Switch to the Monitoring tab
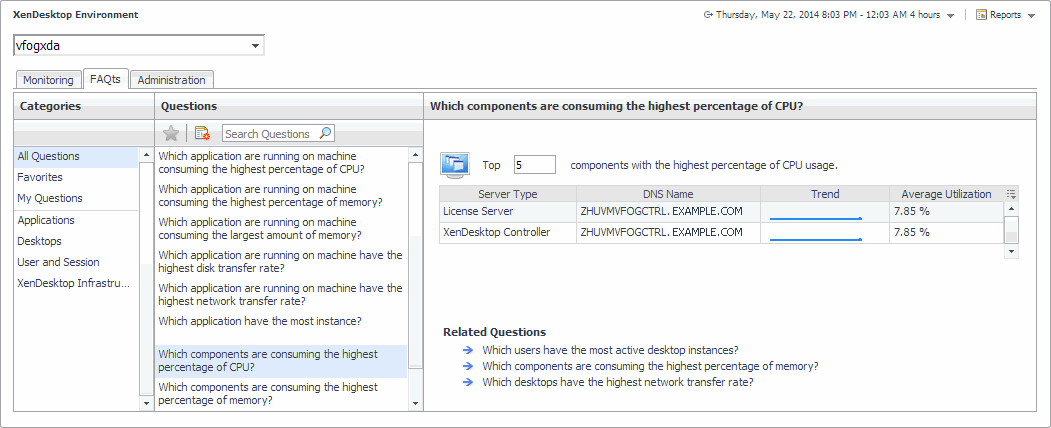1051x428 pixels. pyautogui.click(x=48, y=80)
